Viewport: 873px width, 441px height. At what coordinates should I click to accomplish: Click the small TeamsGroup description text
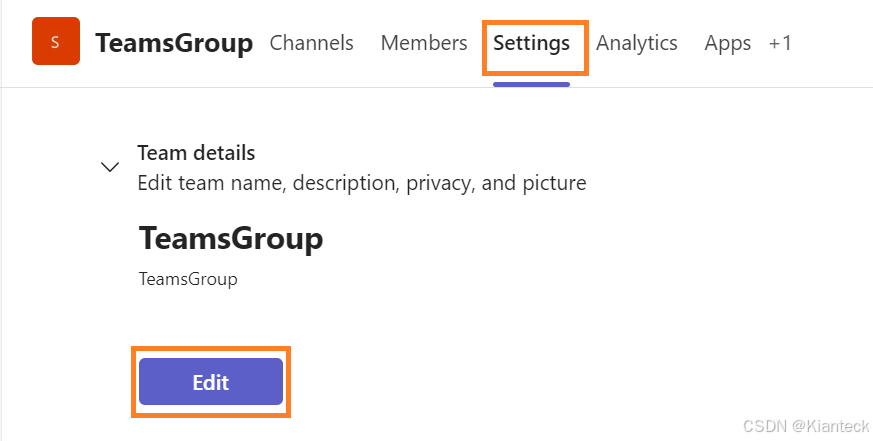188,278
